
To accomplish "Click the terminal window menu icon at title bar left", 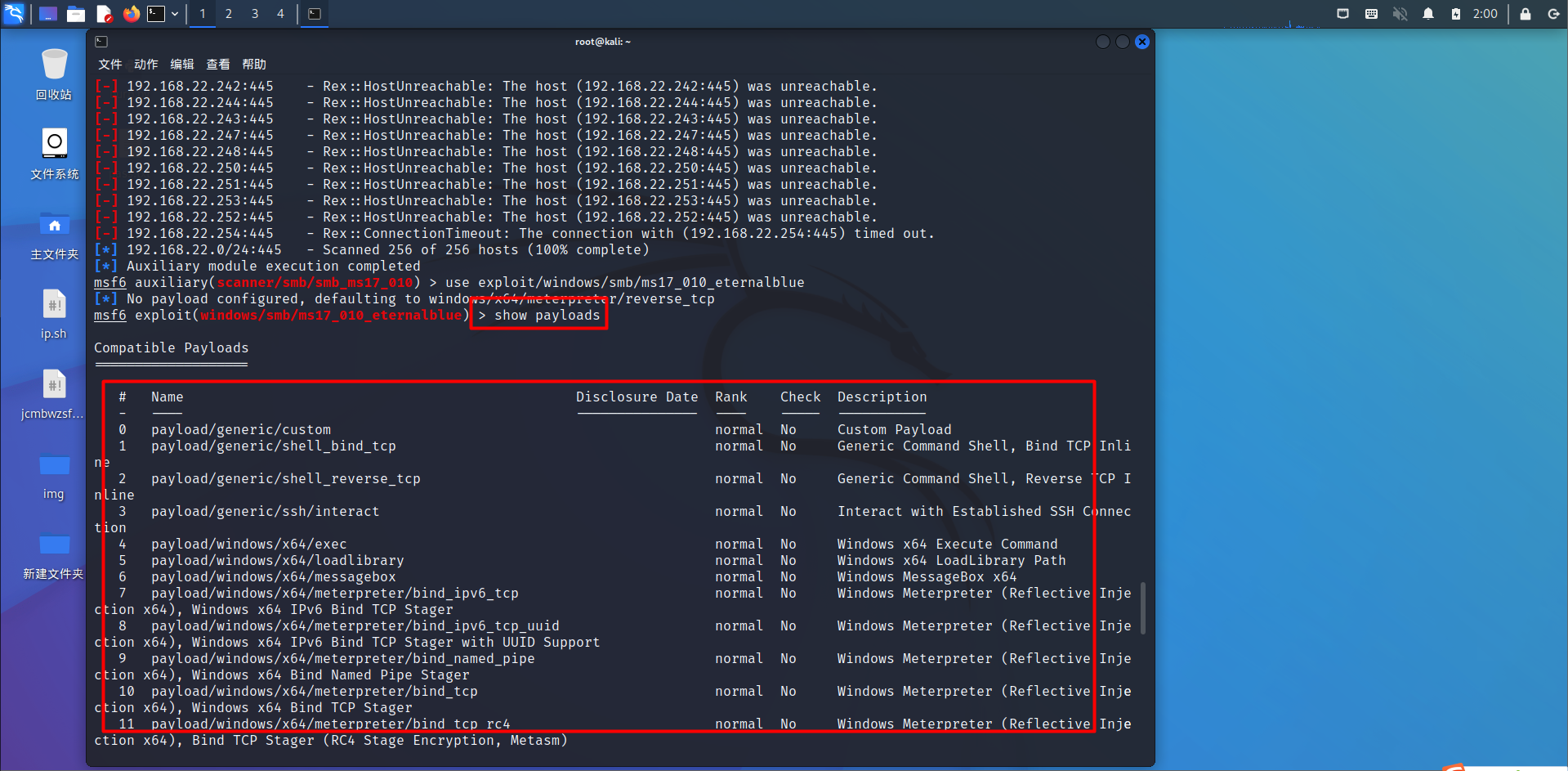I will tap(101, 42).
